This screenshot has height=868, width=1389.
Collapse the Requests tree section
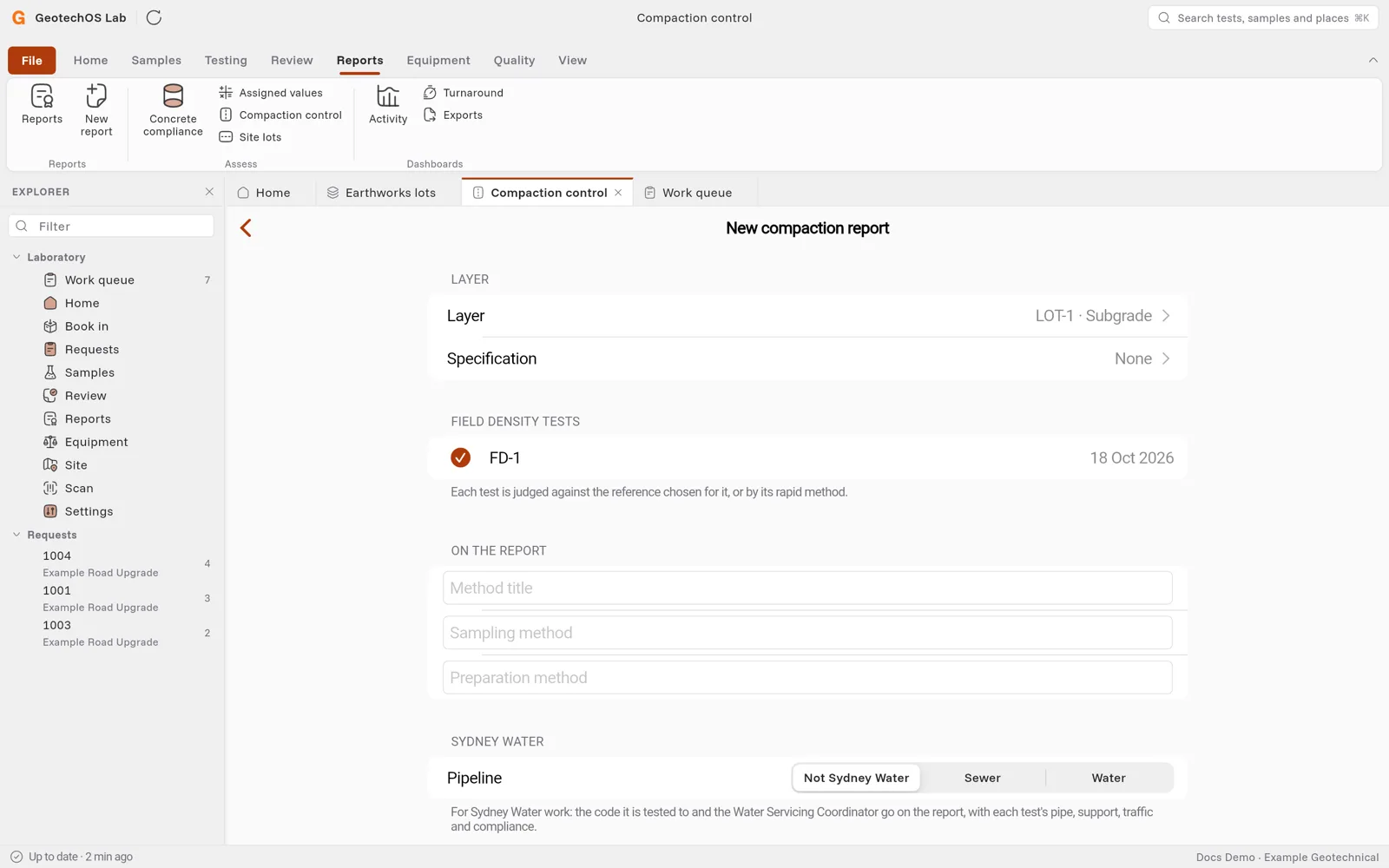(16, 535)
